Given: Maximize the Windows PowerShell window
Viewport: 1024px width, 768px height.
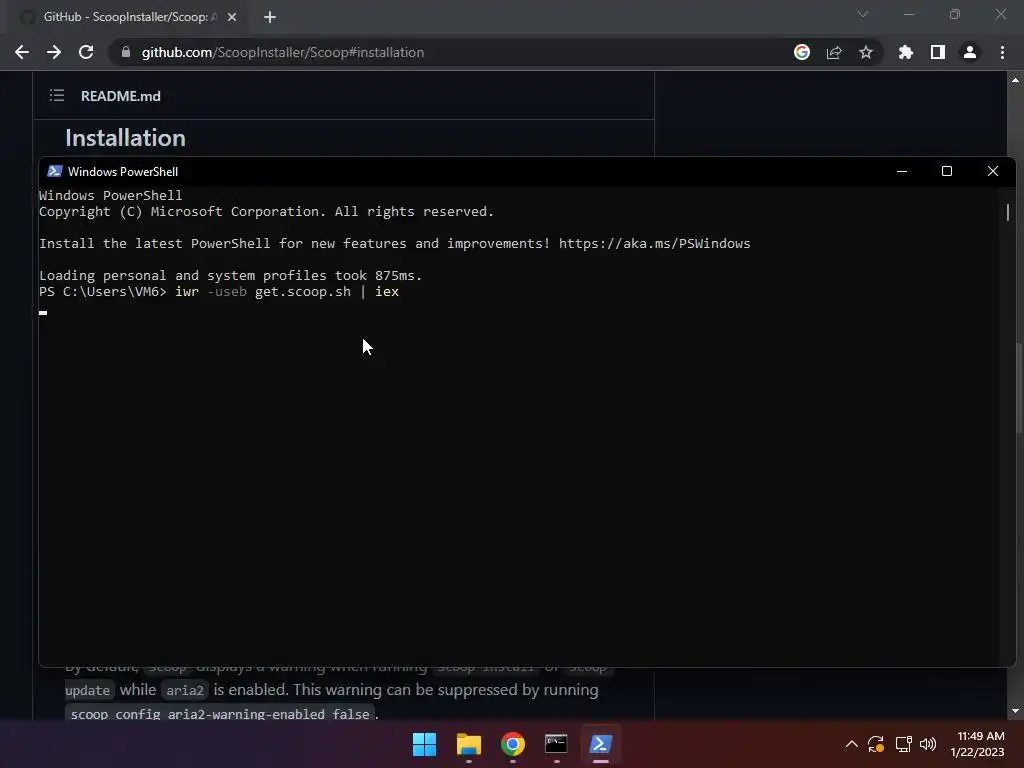Looking at the screenshot, I should [x=947, y=171].
